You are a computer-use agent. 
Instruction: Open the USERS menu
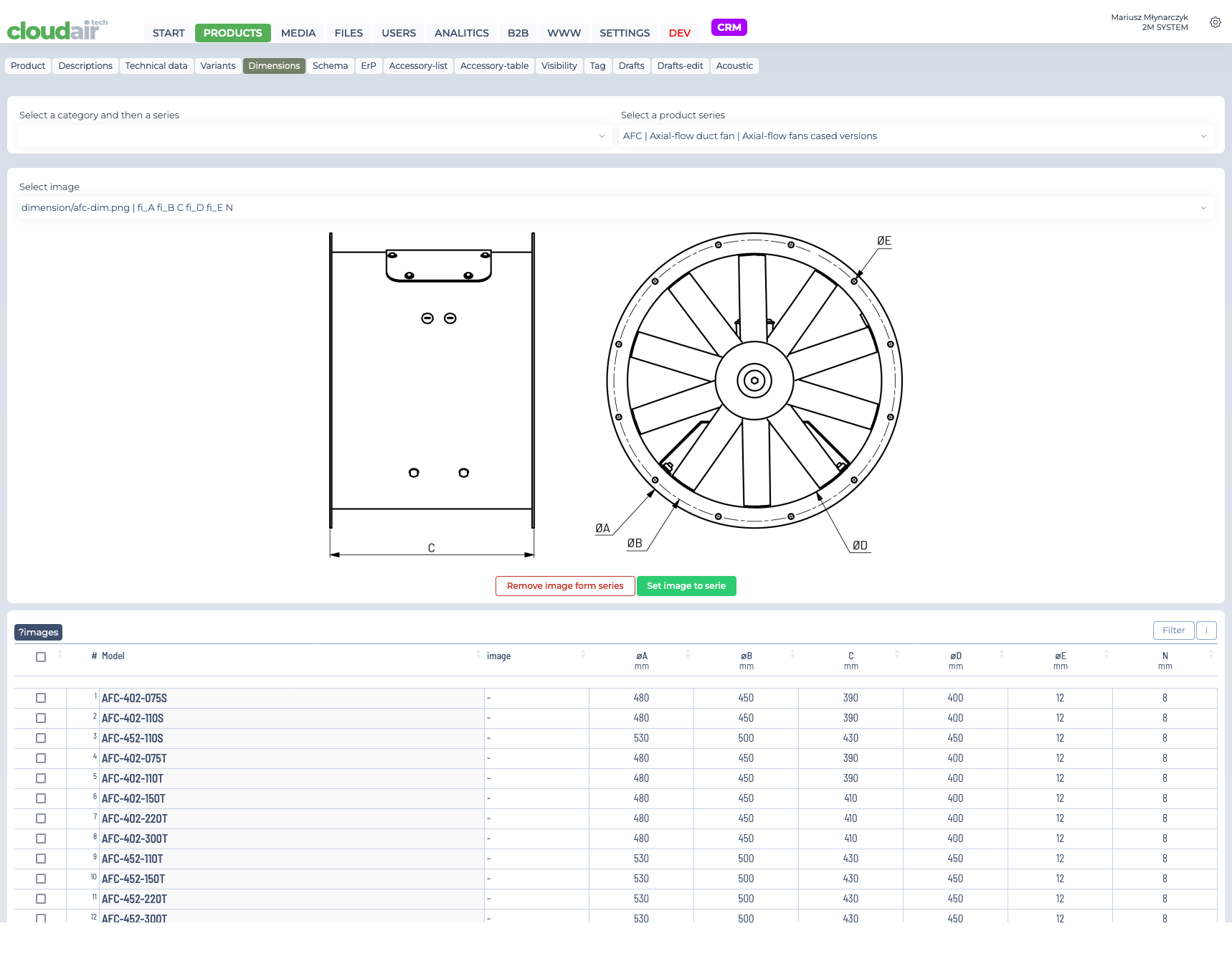[x=399, y=33]
